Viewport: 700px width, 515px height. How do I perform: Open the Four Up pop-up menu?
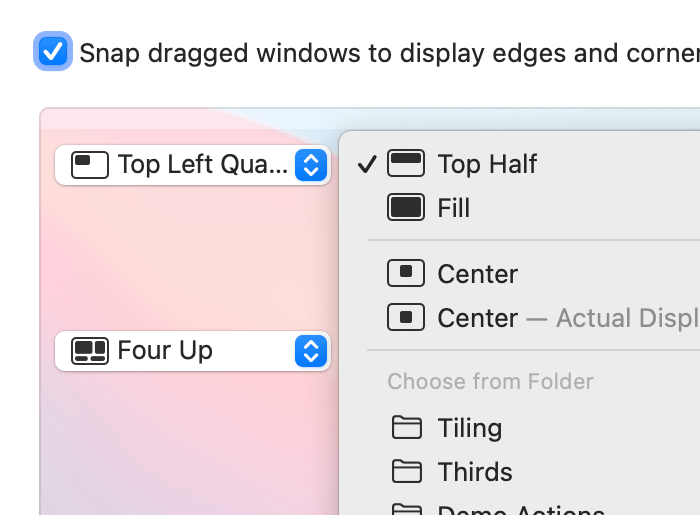pos(192,351)
